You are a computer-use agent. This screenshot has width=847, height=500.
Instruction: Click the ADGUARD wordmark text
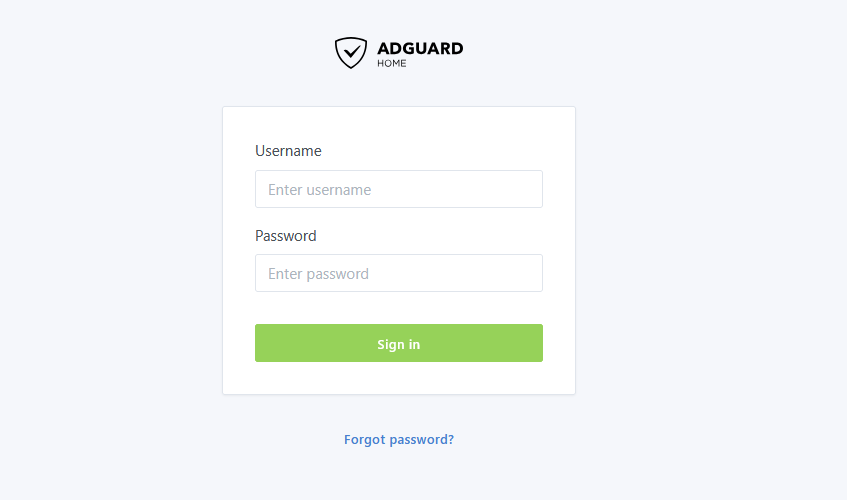point(420,48)
